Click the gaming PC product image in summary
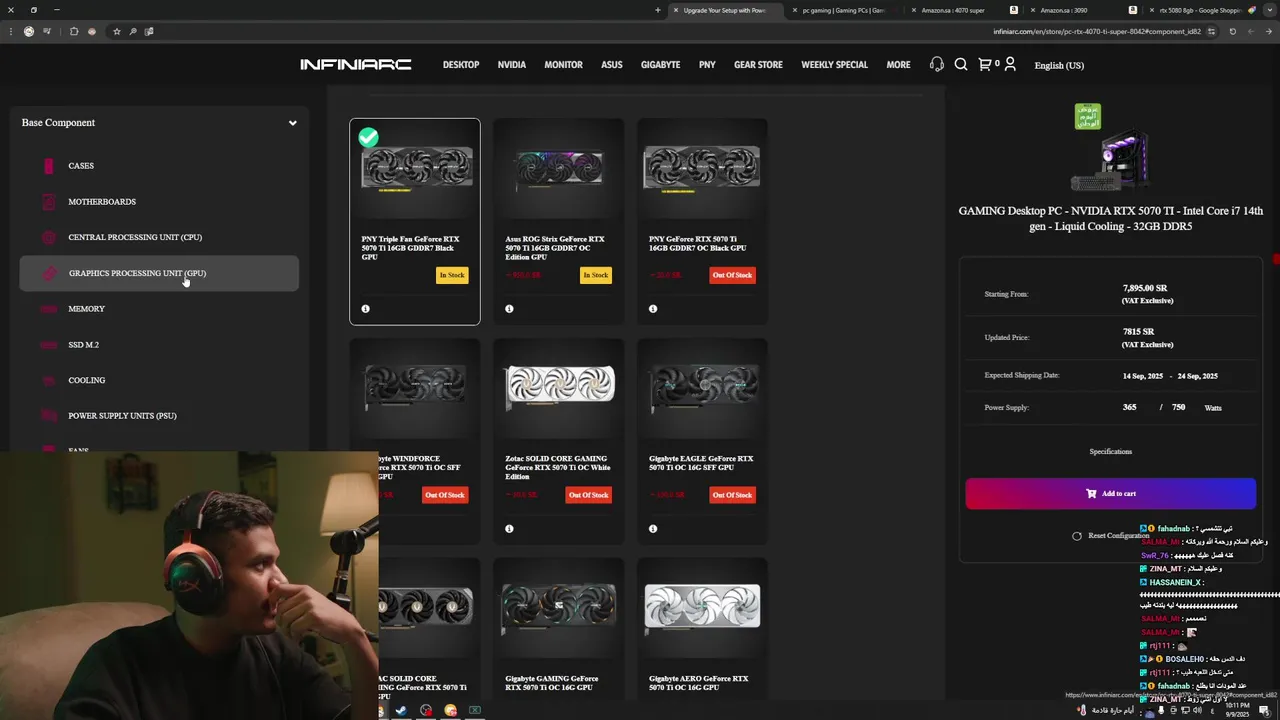Image resolution: width=1280 pixels, height=720 pixels. click(1110, 160)
